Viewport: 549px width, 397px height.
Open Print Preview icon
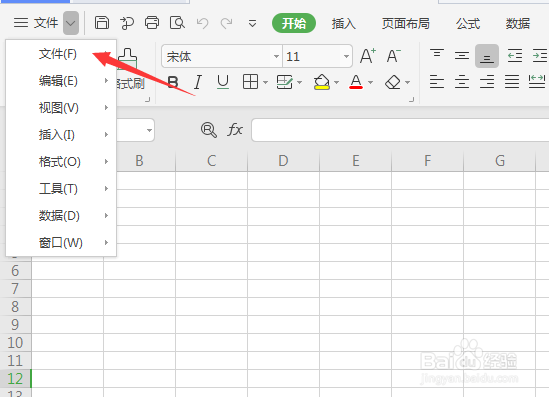(x=177, y=23)
